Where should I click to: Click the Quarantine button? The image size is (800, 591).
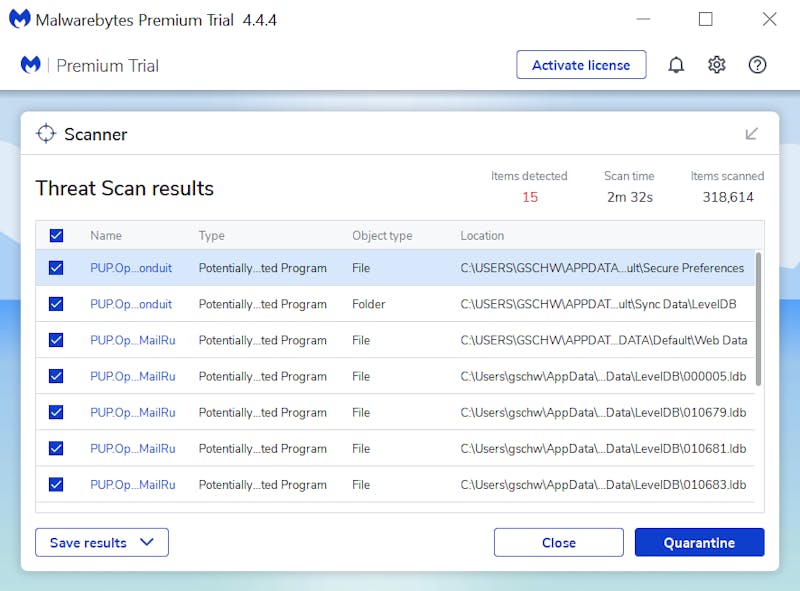pyautogui.click(x=699, y=543)
